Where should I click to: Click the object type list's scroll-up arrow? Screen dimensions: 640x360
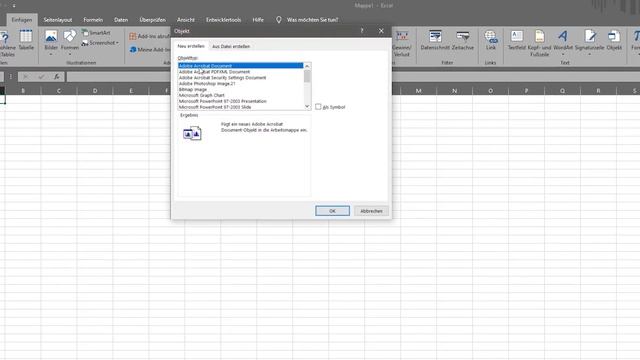pos(307,66)
